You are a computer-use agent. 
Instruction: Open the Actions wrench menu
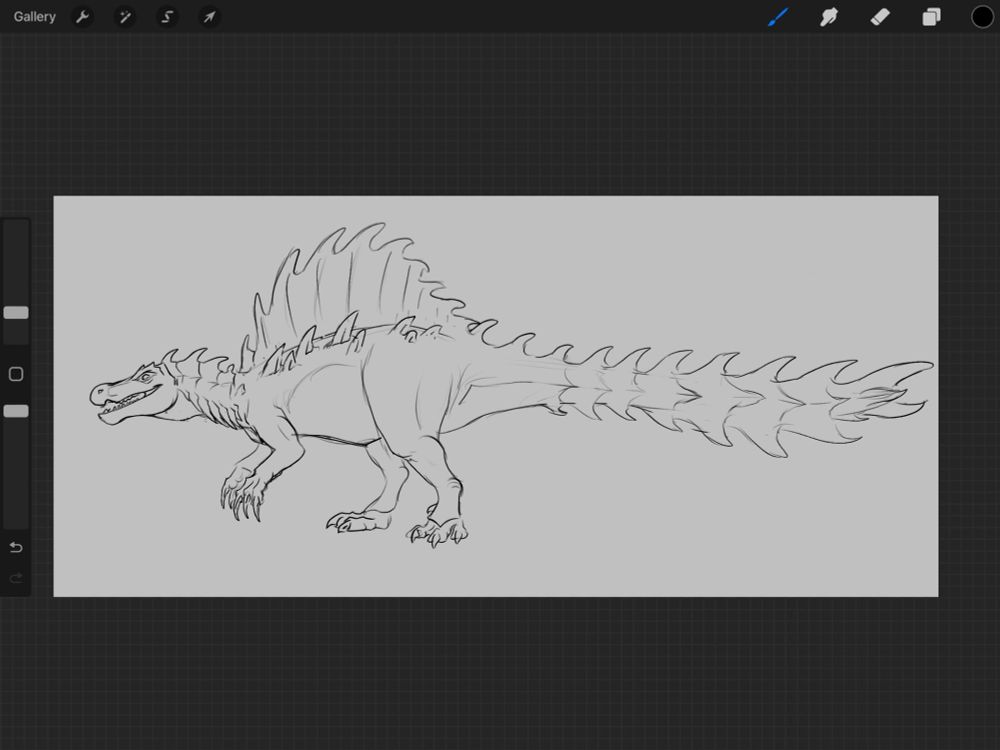point(82,17)
